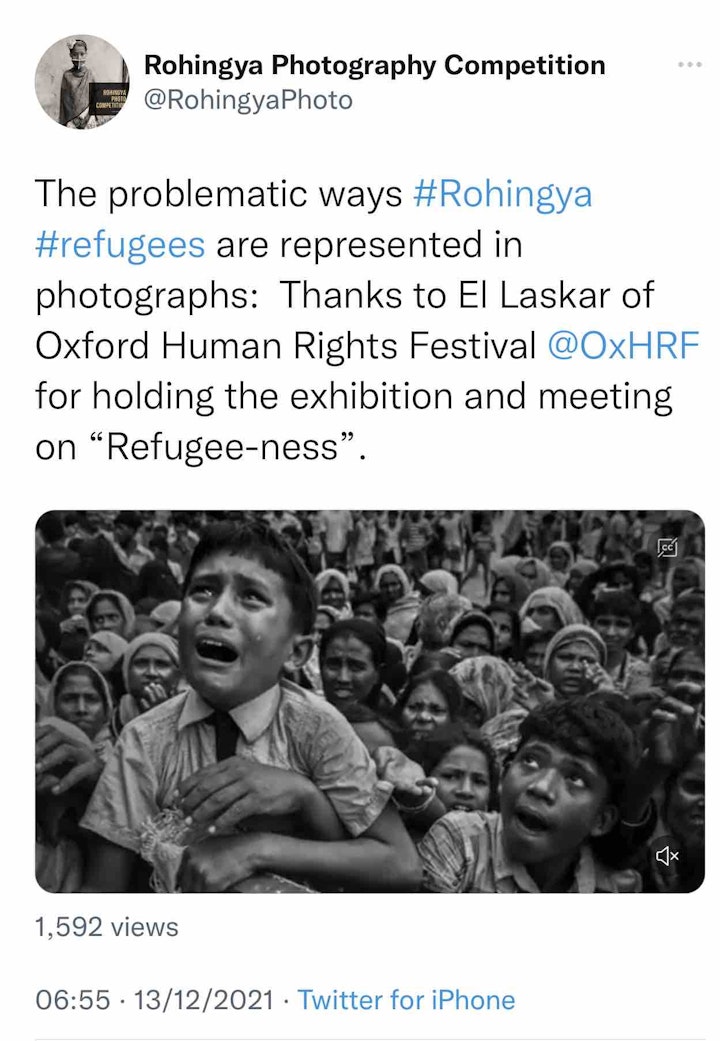
Task: Play the black-and-white crowd video
Action: [x=369, y=701]
